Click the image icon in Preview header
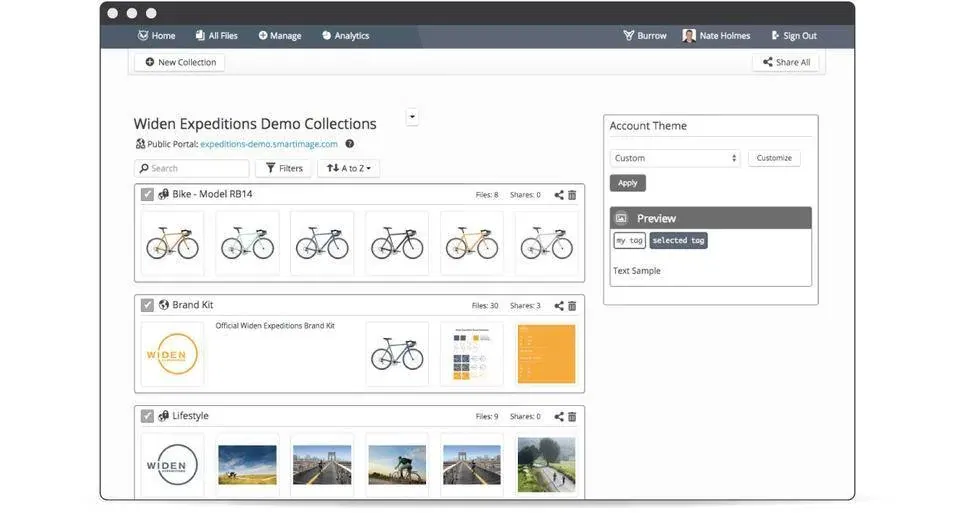The height and width of the screenshot is (513, 960). [x=621, y=218]
